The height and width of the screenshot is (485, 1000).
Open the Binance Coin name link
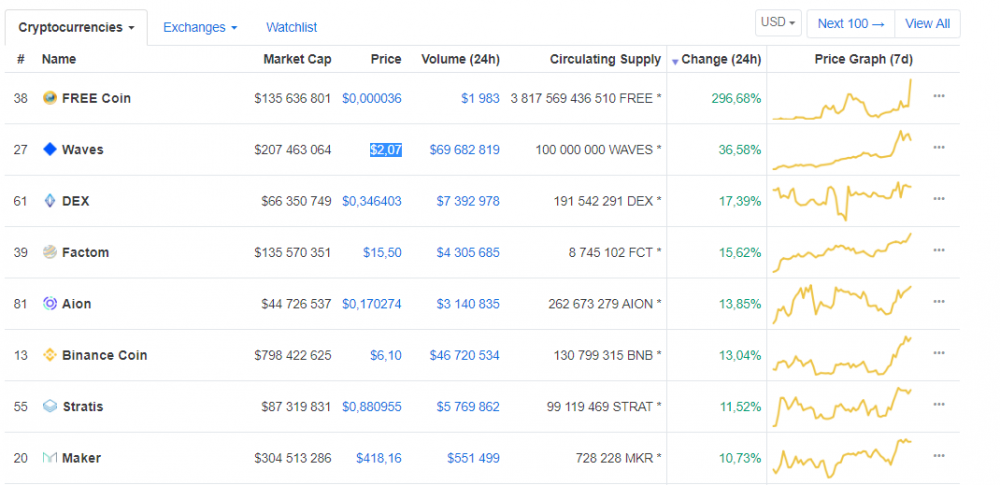click(105, 355)
